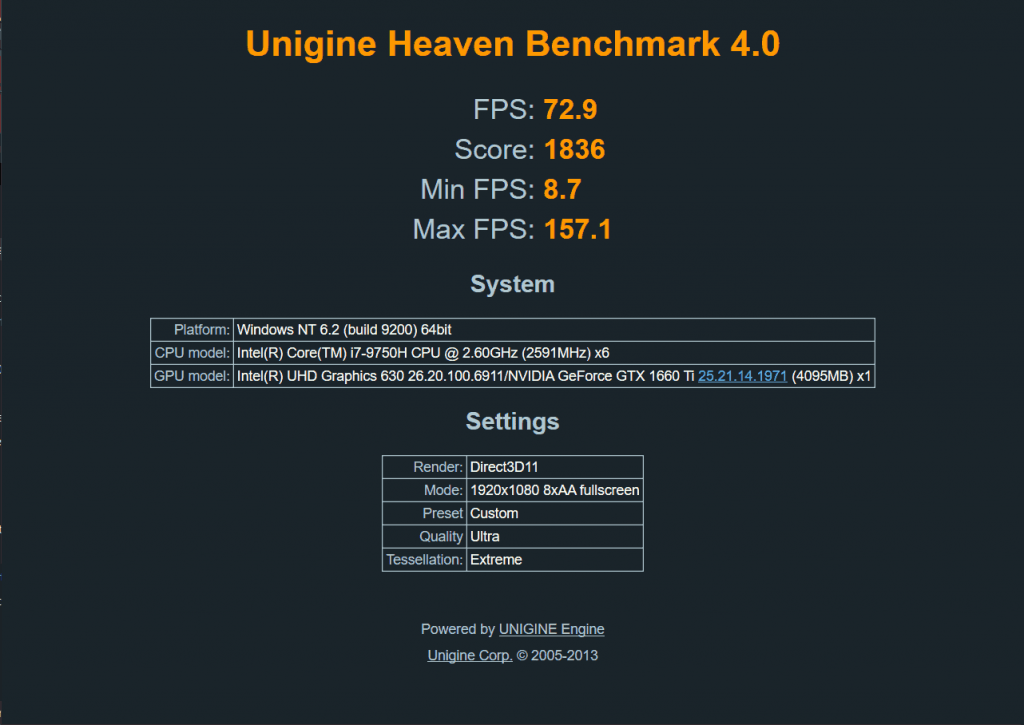Click the Max FPS value 157.1
Screen dimensions: 1024x725
click(578, 229)
